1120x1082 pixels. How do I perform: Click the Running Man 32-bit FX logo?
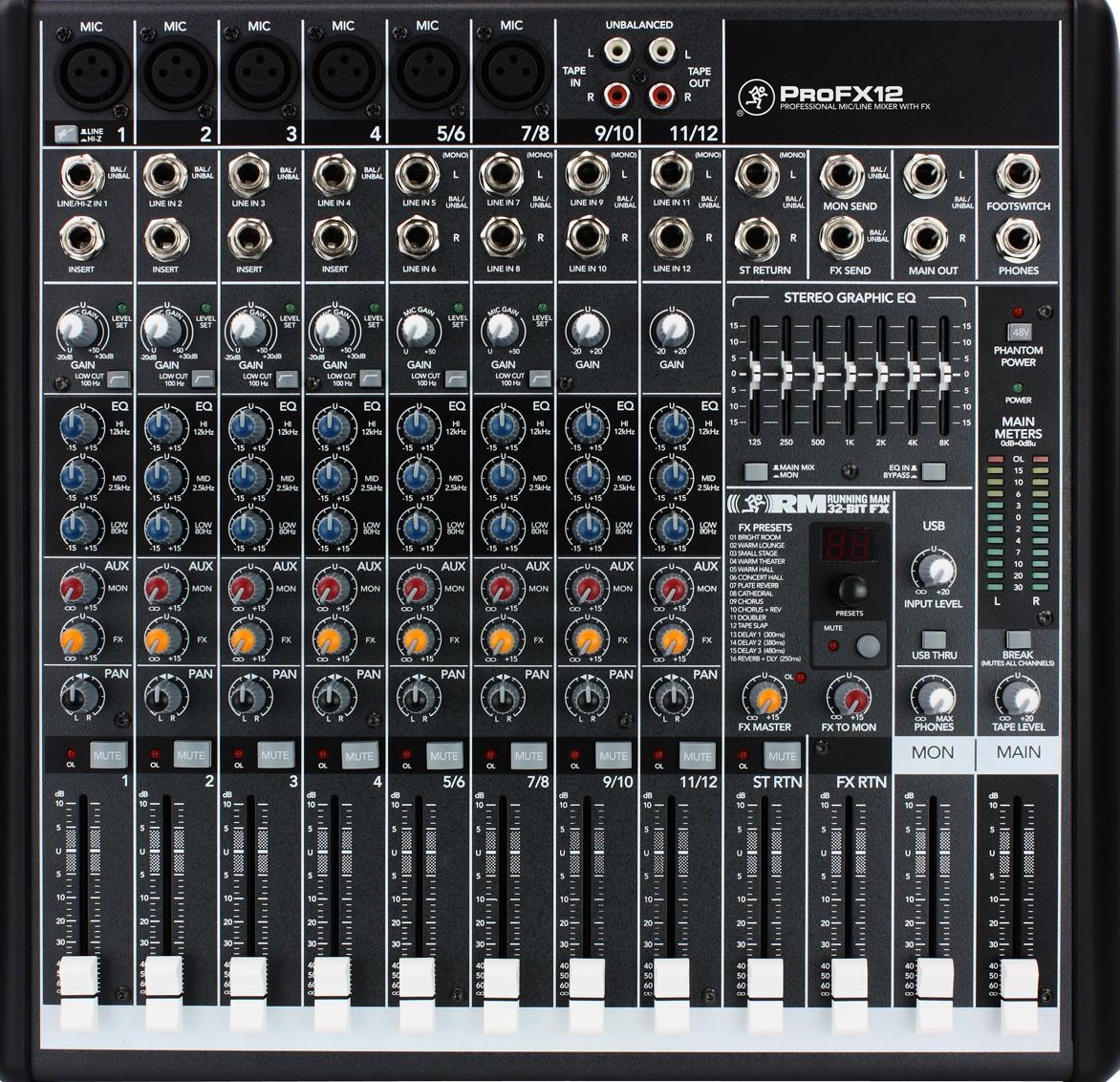click(809, 504)
